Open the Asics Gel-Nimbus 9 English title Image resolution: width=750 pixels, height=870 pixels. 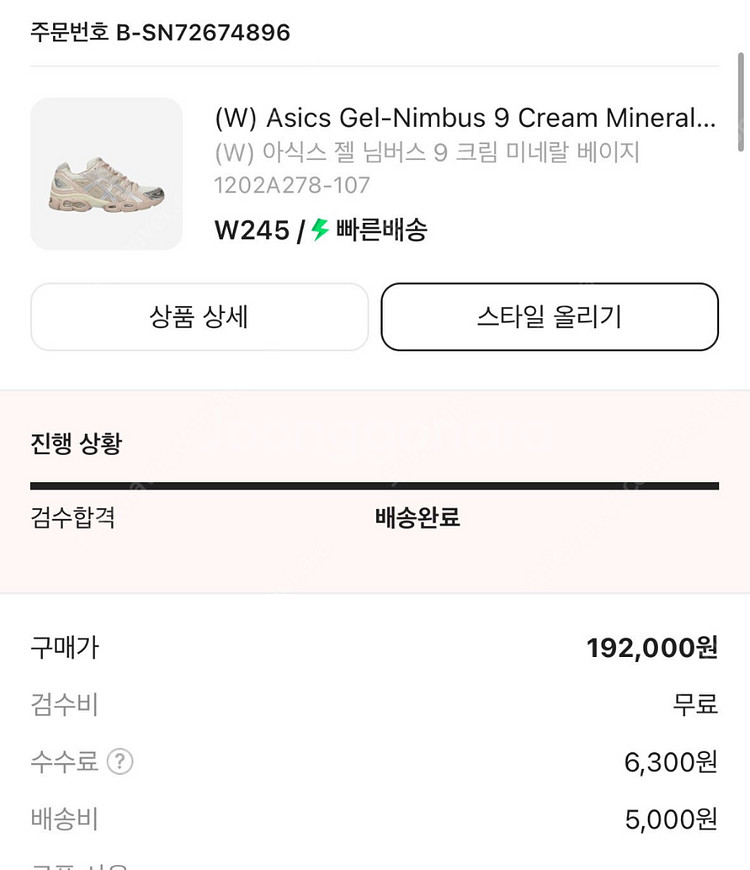[x=465, y=118]
